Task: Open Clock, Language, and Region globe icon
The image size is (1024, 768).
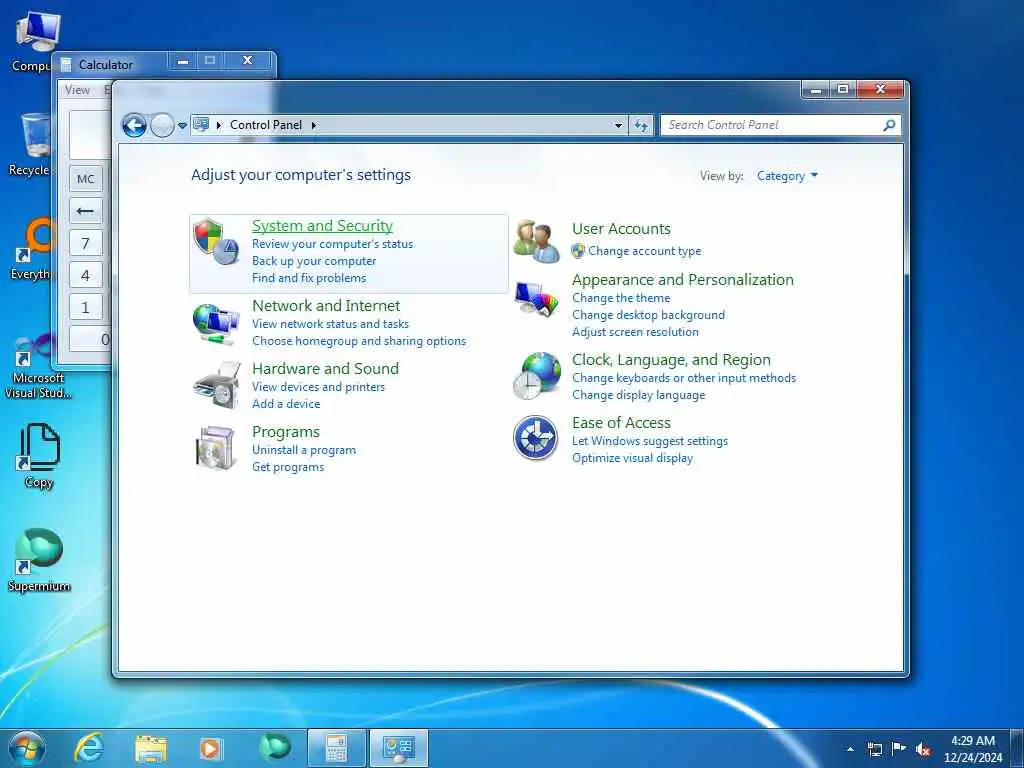Action: point(537,376)
